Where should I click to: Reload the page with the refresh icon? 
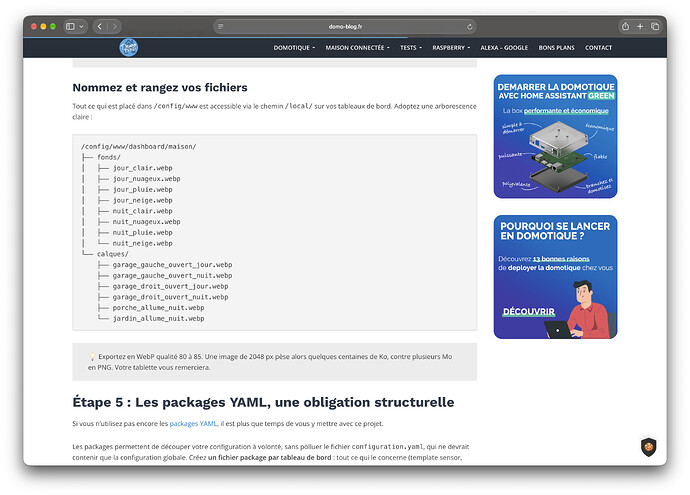pyautogui.click(x=470, y=26)
